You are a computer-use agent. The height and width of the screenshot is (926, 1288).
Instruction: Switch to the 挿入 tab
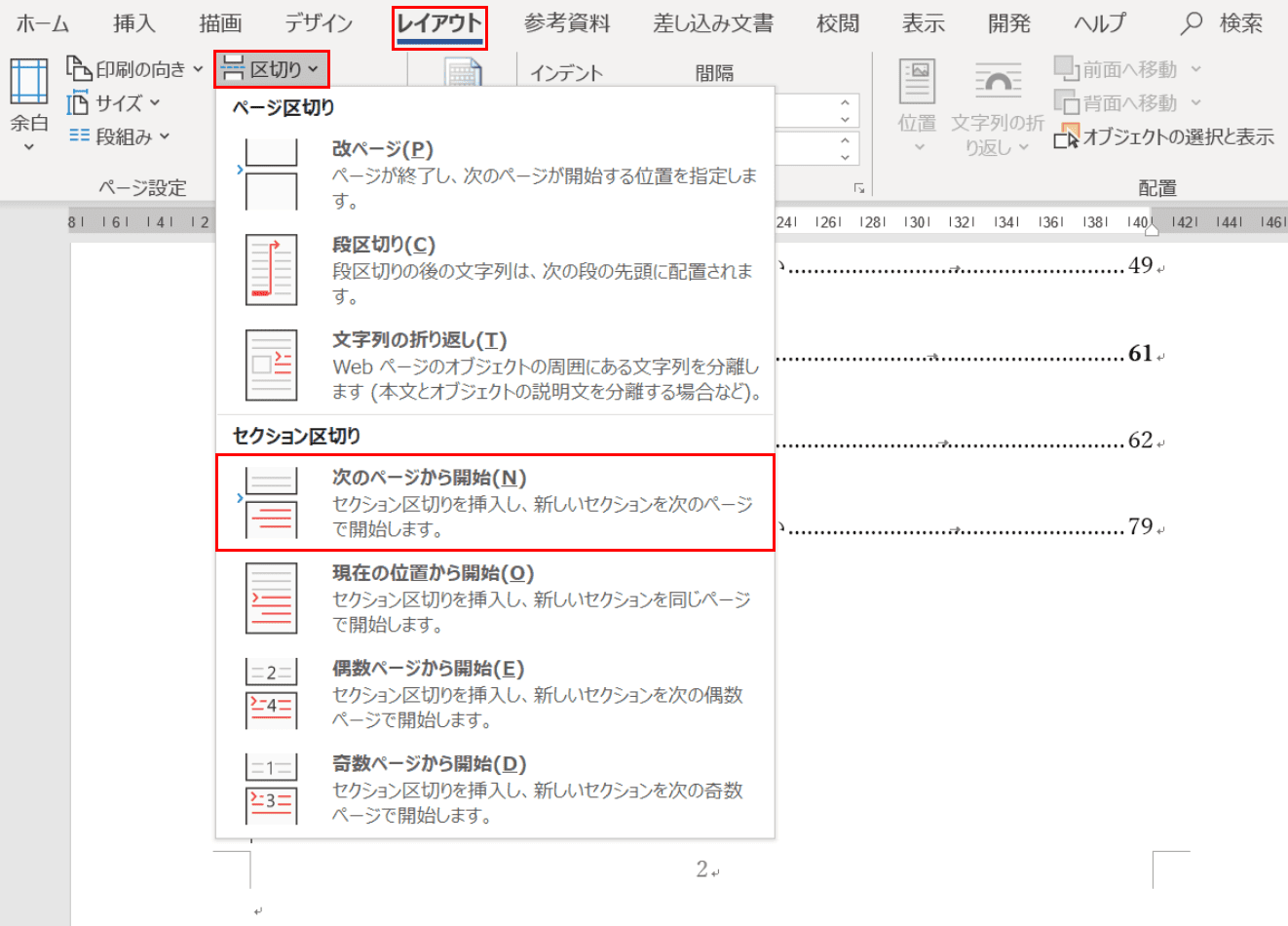point(133,23)
